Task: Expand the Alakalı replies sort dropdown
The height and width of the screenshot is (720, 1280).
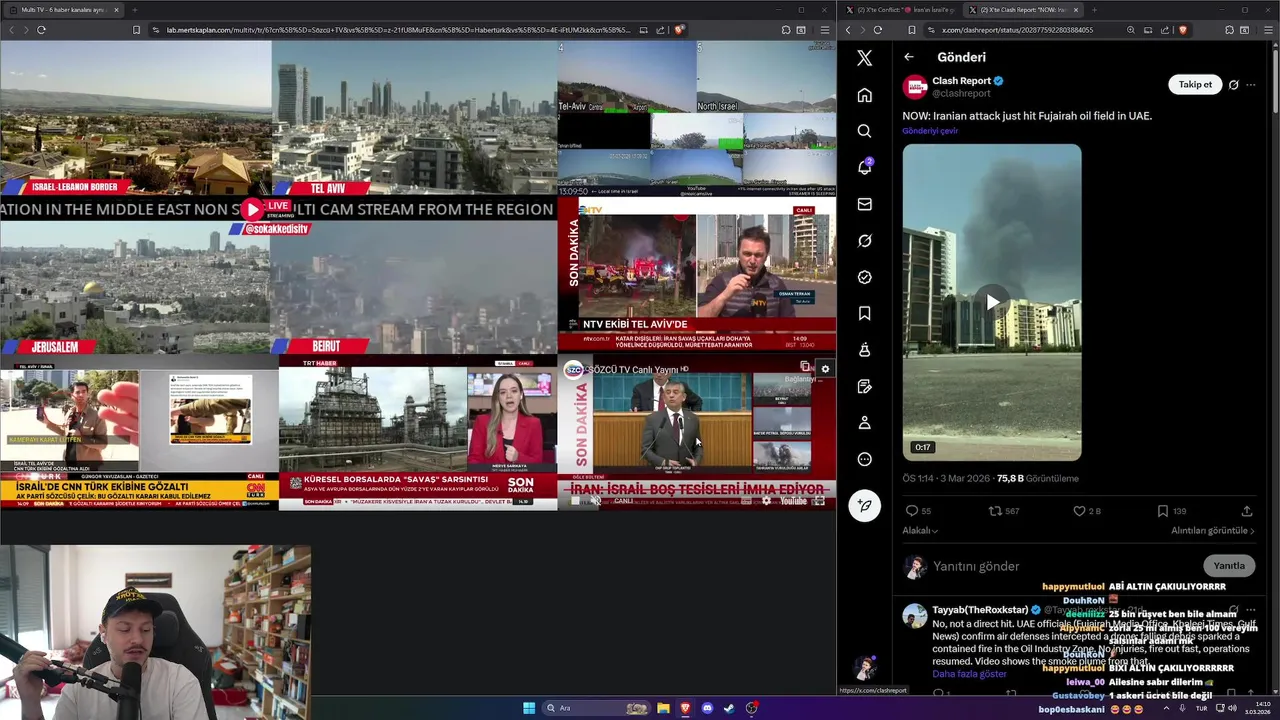Action: [920, 531]
